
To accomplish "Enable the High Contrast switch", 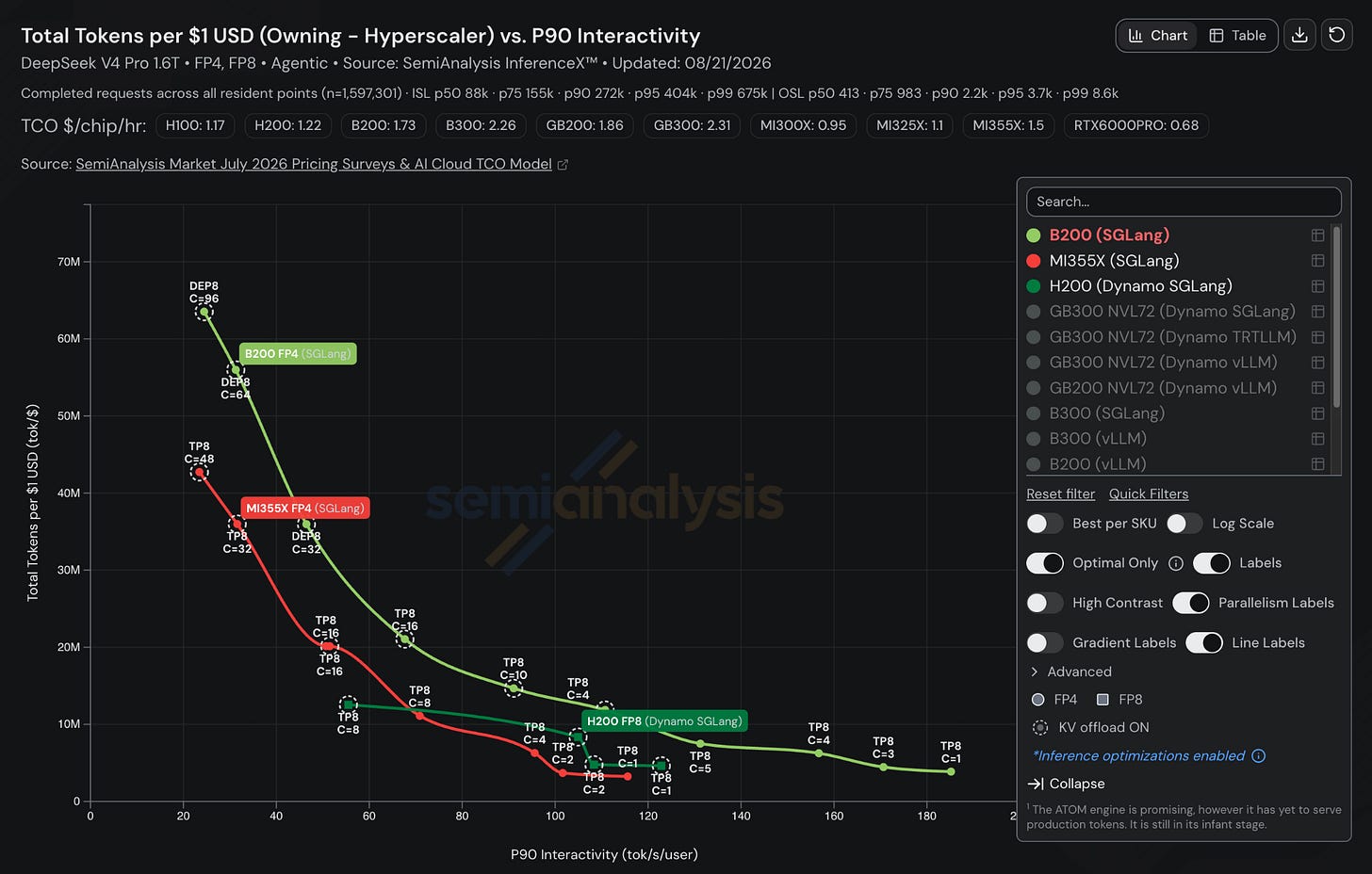I will [x=1044, y=603].
